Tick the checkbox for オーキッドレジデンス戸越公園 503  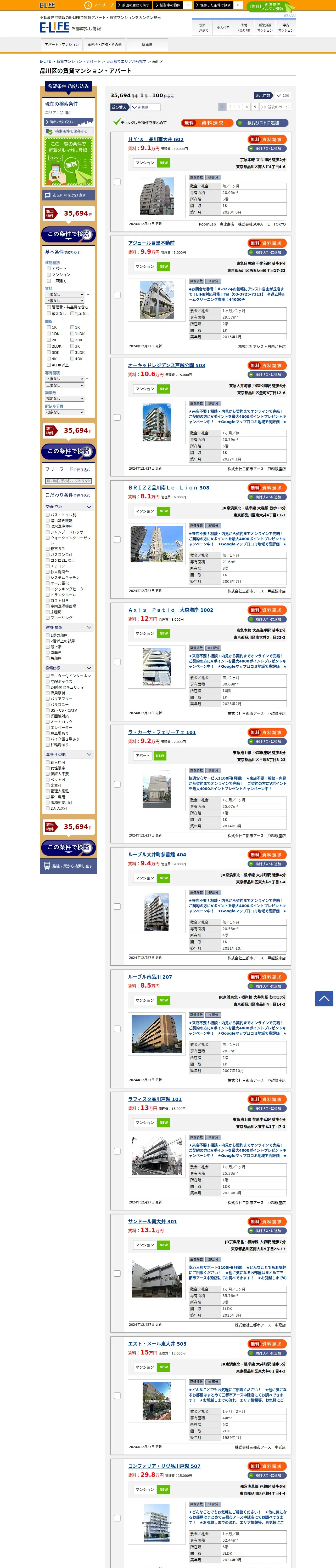[117, 418]
